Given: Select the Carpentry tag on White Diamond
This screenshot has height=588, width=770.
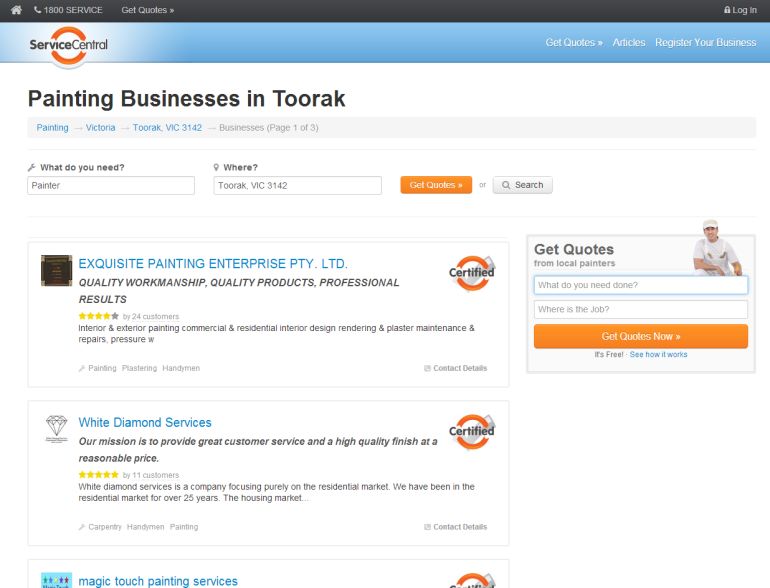Looking at the screenshot, I should pos(105,527).
